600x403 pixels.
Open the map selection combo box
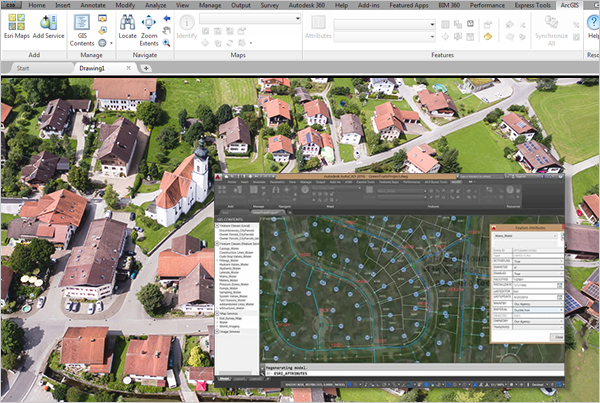tap(250, 19)
